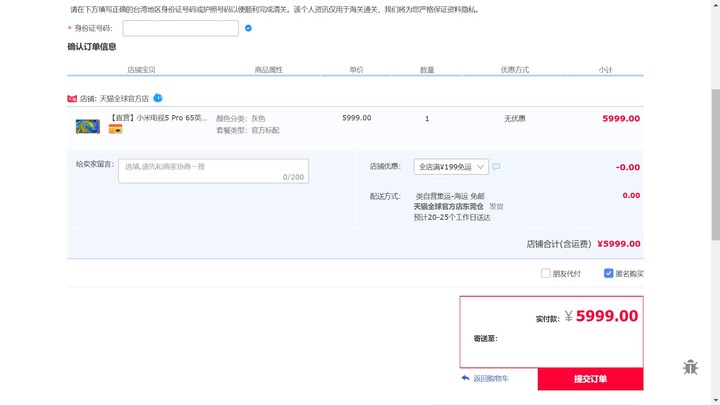Click the bug icon at right edge
The image size is (720, 405).
point(690,367)
